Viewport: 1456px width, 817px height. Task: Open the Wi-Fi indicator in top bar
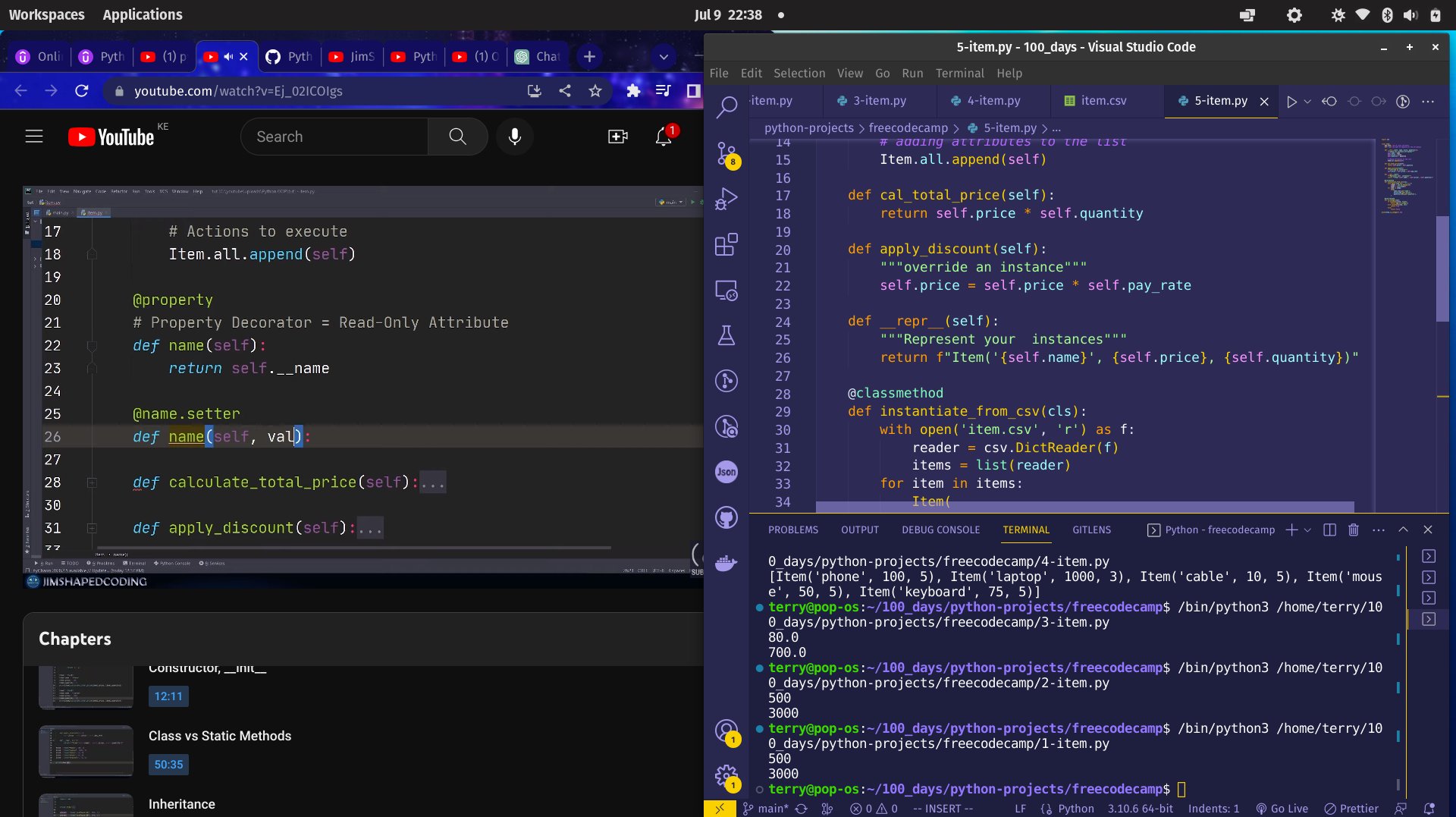1363,15
